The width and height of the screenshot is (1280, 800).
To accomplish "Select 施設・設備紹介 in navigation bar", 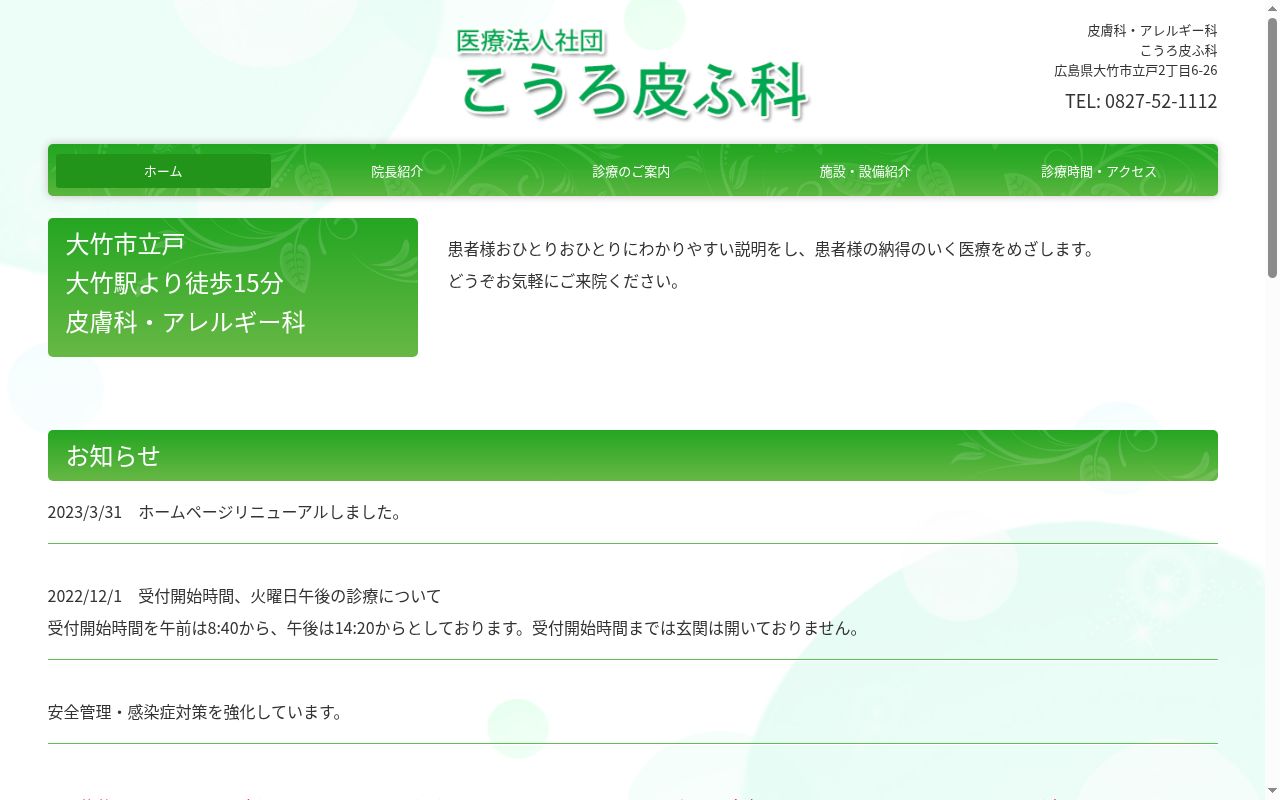I will pos(865,171).
